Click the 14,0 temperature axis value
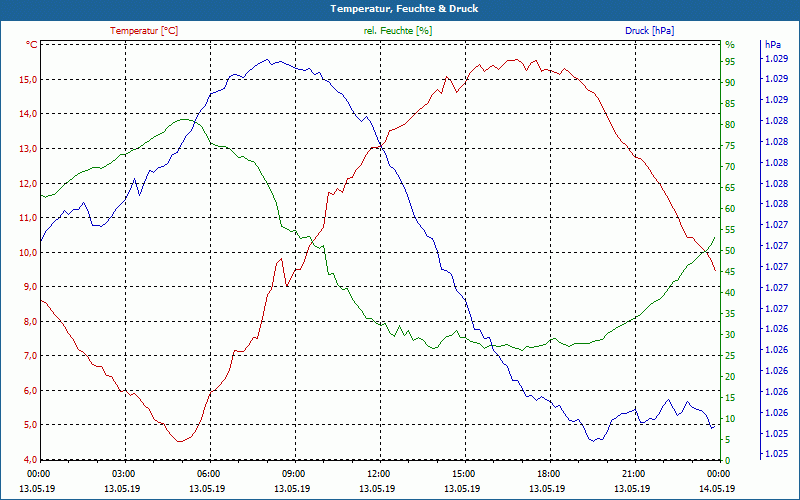The image size is (800, 500). point(29,114)
